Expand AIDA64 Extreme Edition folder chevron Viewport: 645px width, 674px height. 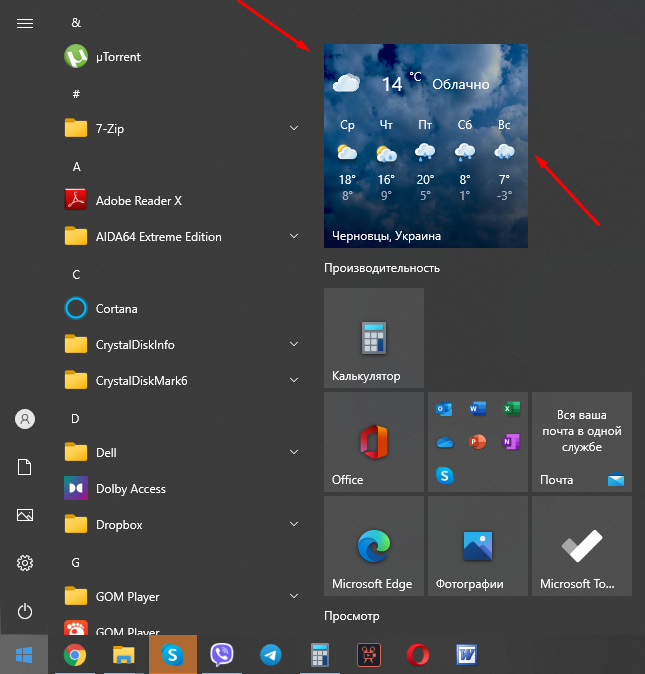[x=294, y=236]
